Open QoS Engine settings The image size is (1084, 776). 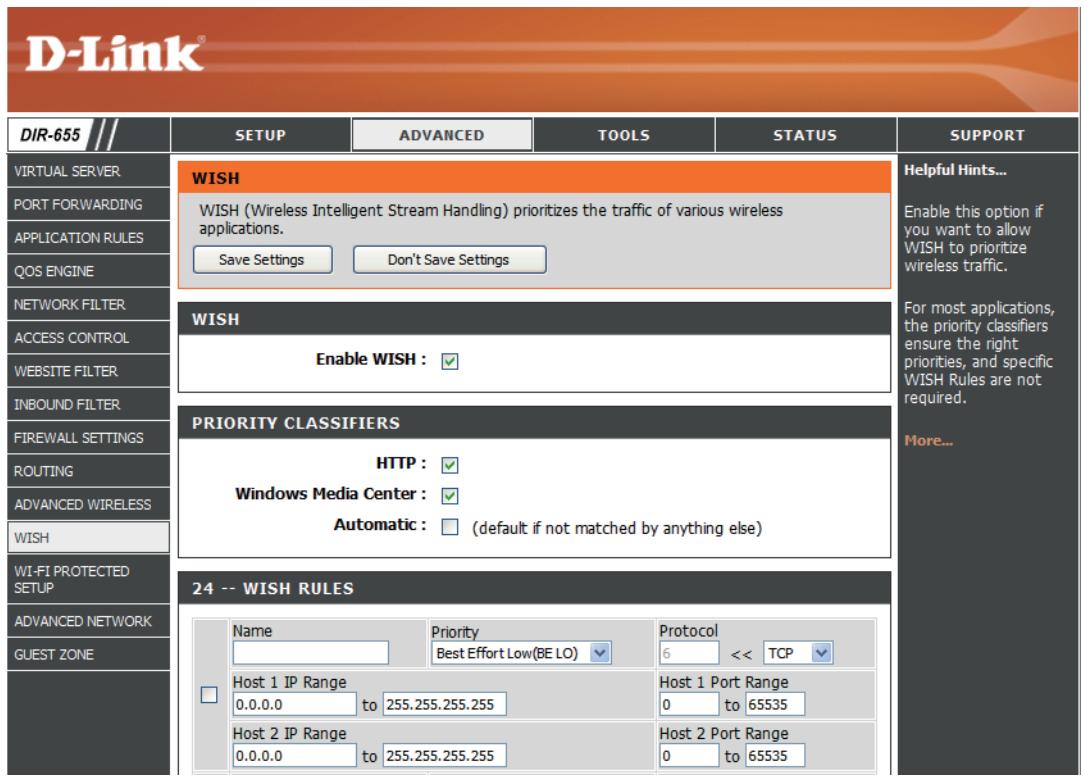point(88,271)
